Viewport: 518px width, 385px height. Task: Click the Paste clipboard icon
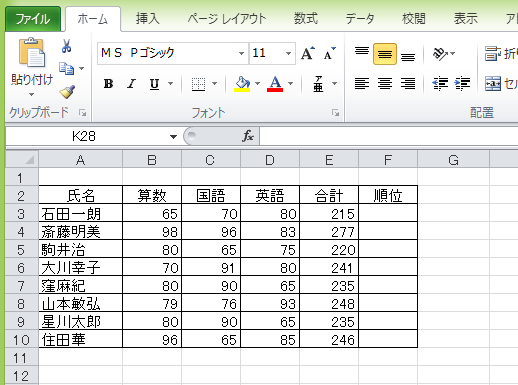32,52
